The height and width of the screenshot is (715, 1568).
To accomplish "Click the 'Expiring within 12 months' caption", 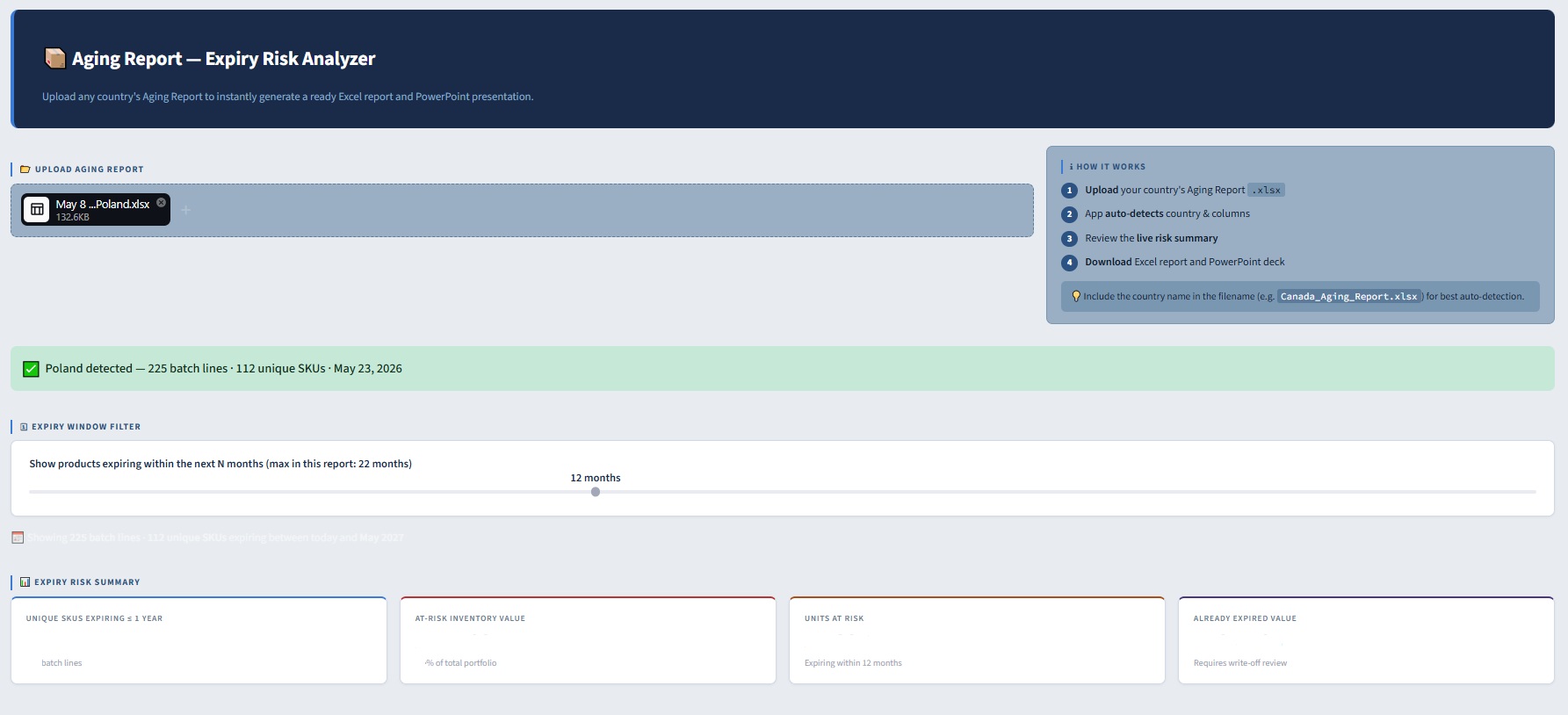I will [853, 663].
